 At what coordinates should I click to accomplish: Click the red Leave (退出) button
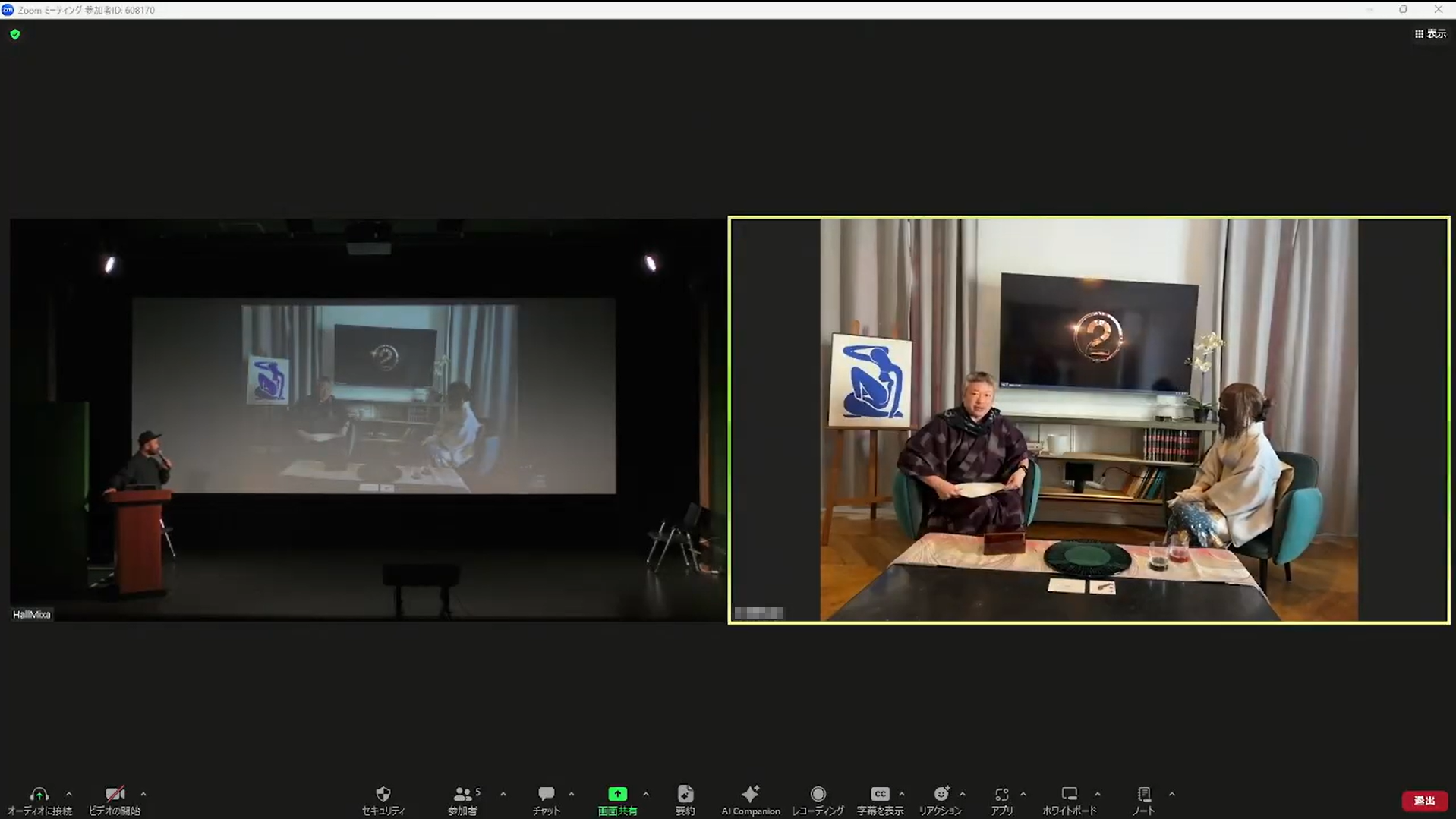tap(1424, 801)
